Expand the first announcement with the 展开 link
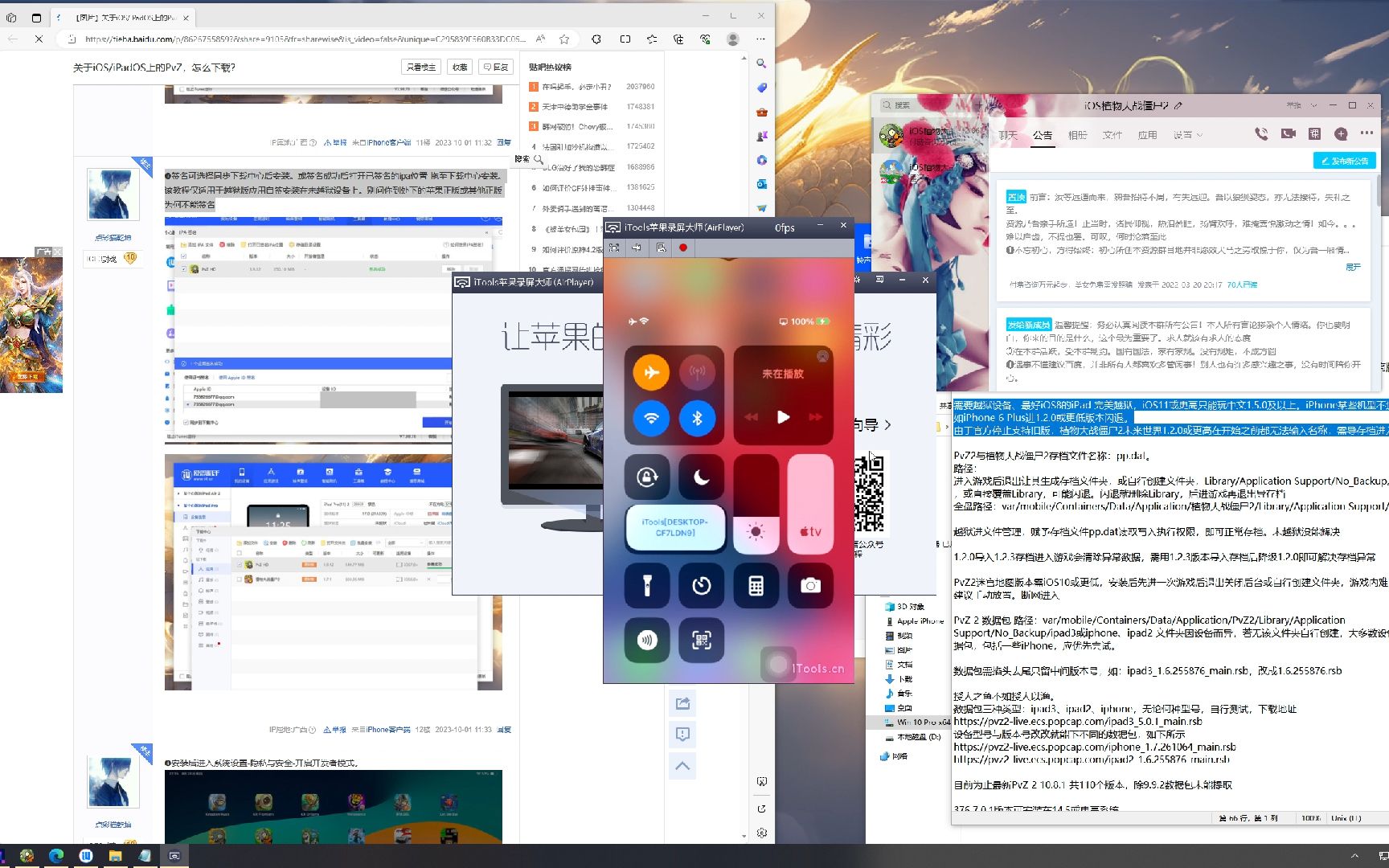Image resolution: width=1389 pixels, height=868 pixels. [x=1353, y=267]
